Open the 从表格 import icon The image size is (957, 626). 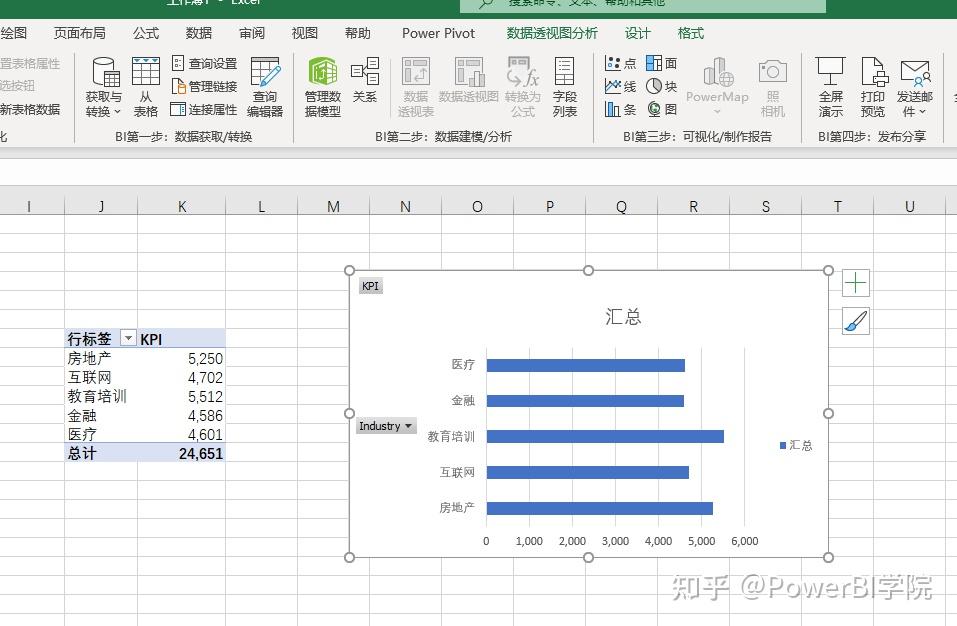click(146, 85)
